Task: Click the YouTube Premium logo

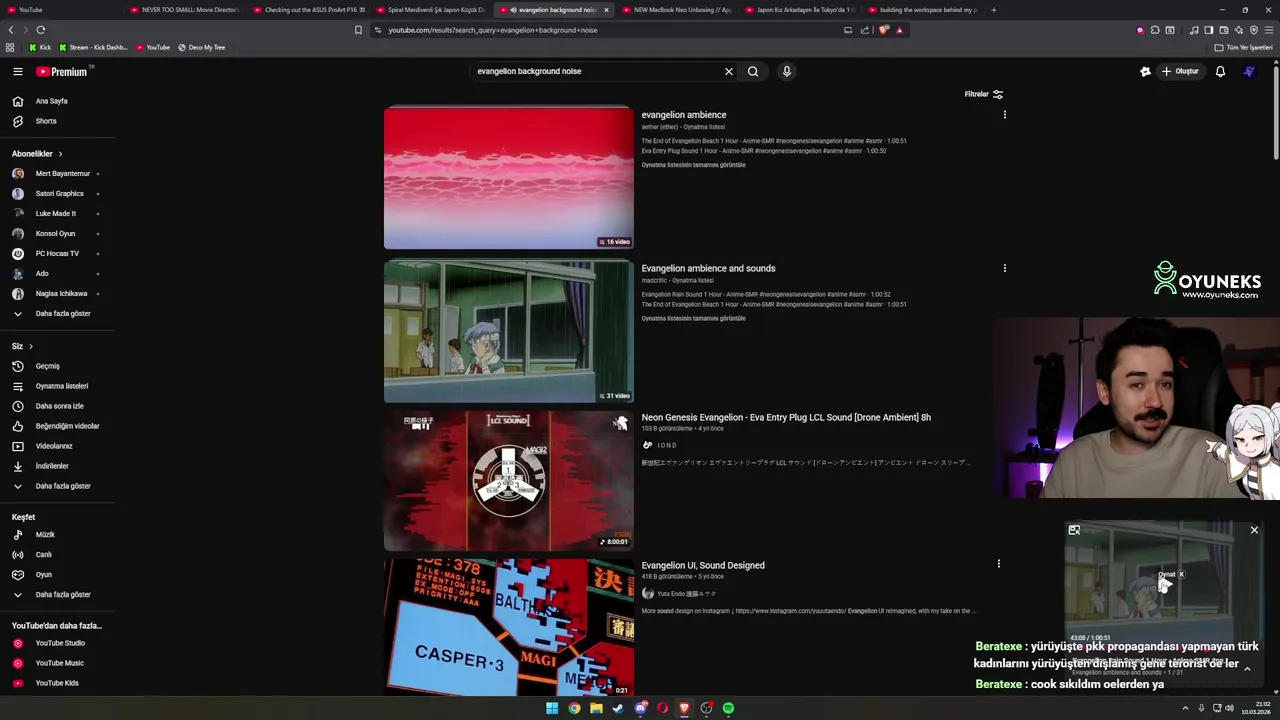Action: 62,71
